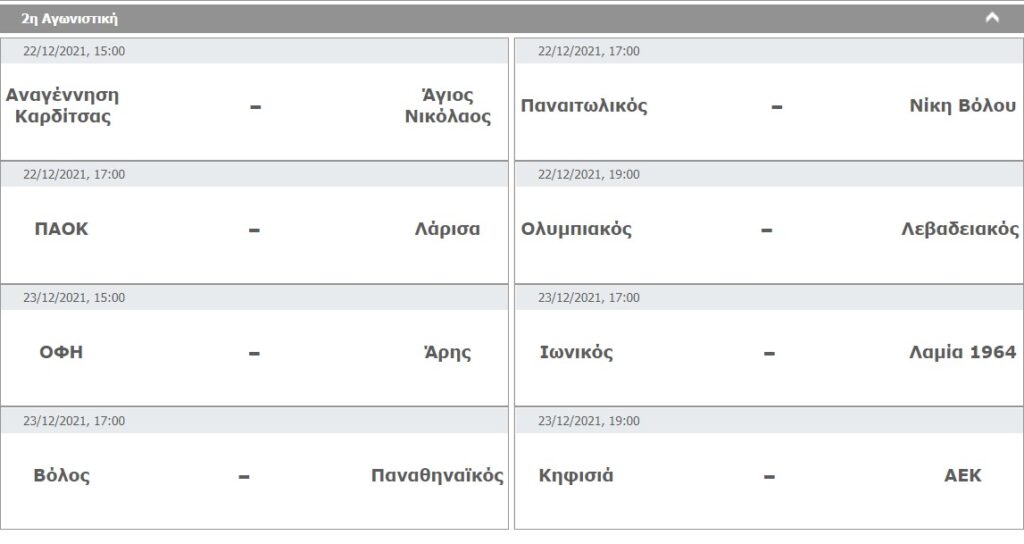Click the ΠΑΟΚ match date 22/12/2021, 17:00
Screen dimensions: 1024x544
click(x=74, y=174)
